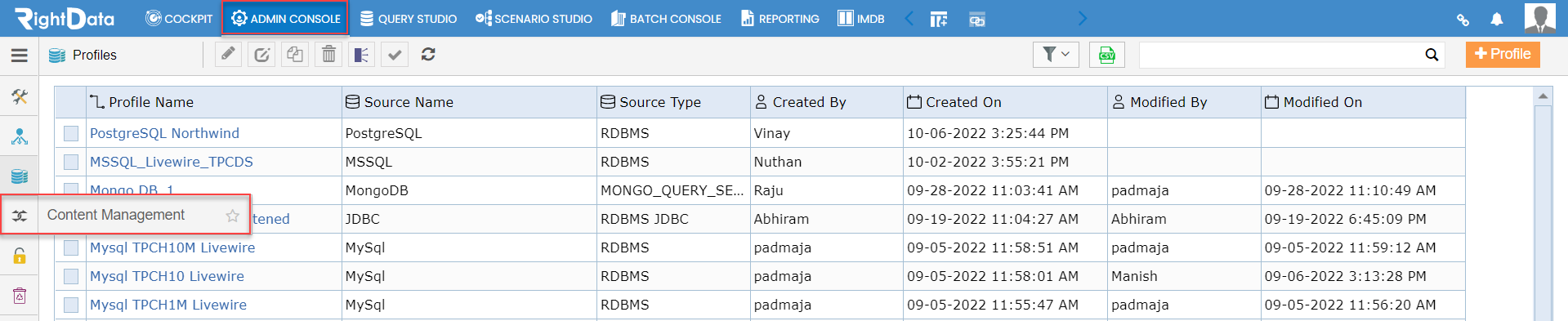1568x321 pixels.
Task: Select the Modified By cell 'Manish'
Action: (x=1184, y=276)
